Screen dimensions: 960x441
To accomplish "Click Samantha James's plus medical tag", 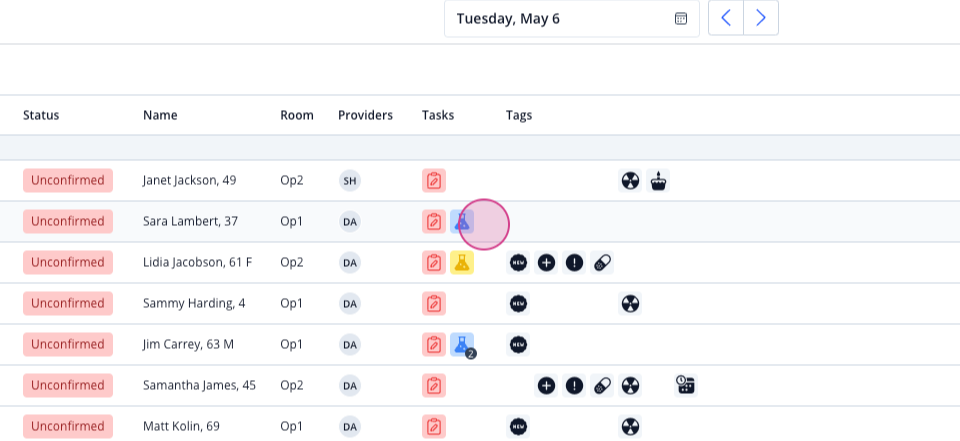I will click(546, 385).
